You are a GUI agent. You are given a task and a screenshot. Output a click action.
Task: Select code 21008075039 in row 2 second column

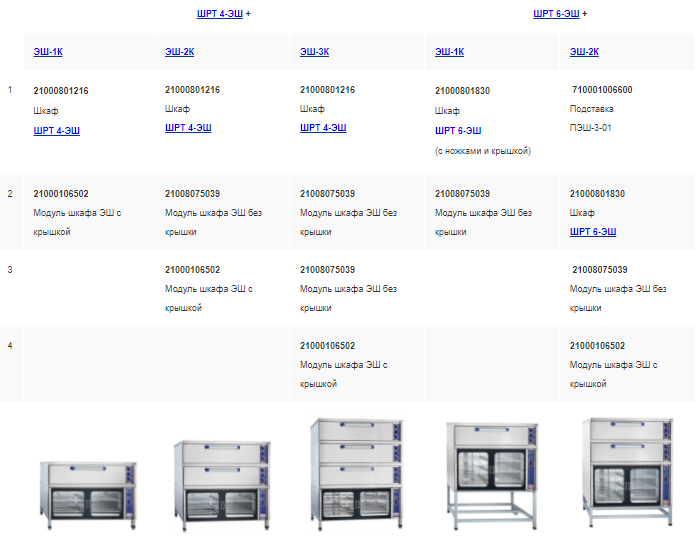coord(192,194)
